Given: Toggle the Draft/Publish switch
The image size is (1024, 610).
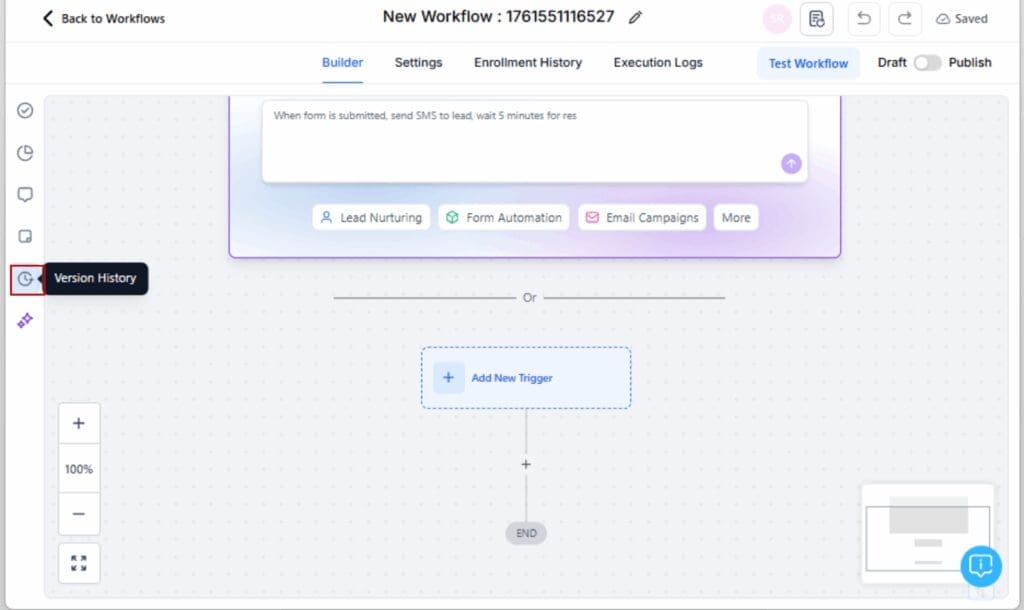Looking at the screenshot, I should pos(929,62).
